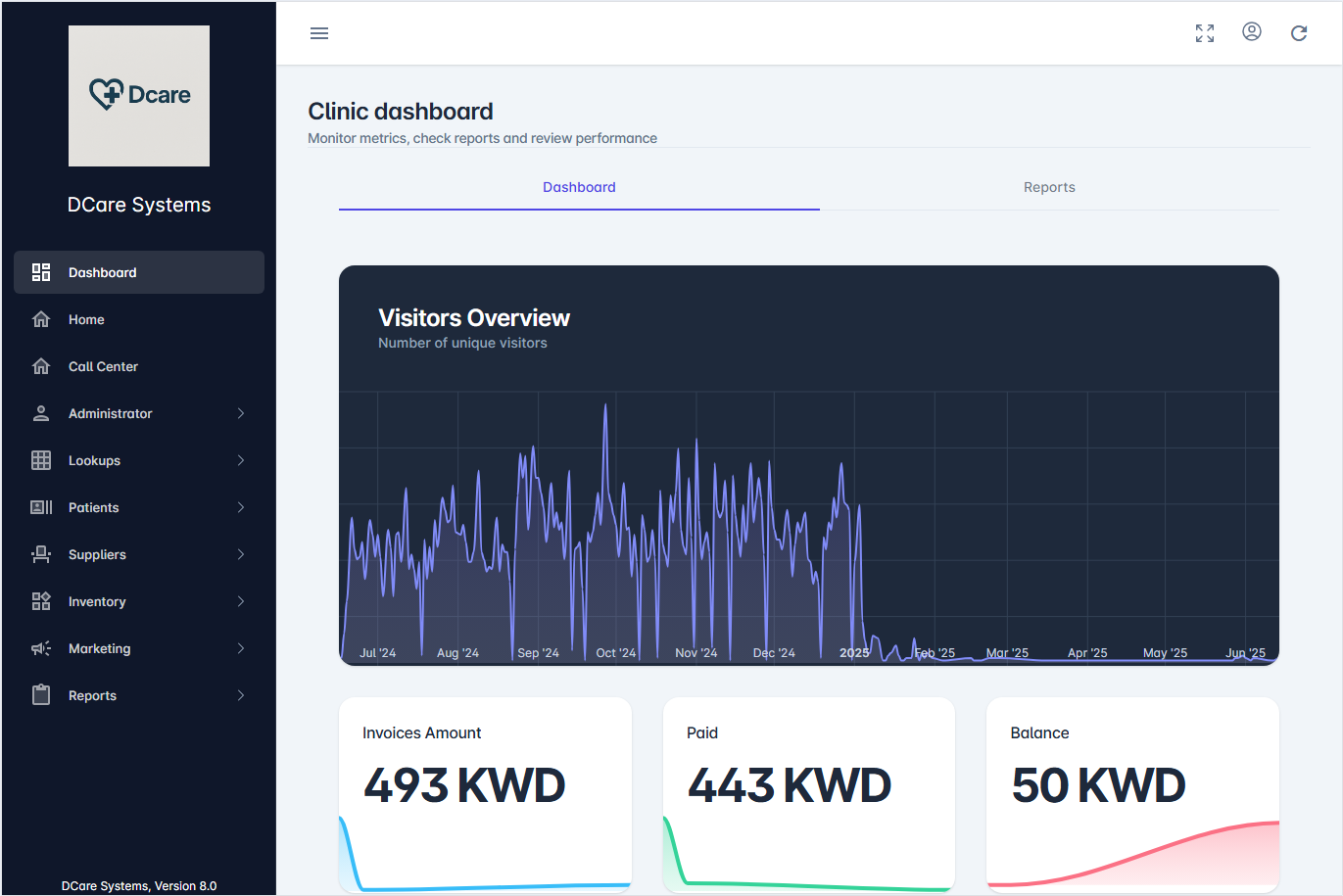Toggle the sidebar with the hamburger icon
The width and height of the screenshot is (1343, 896).
click(x=318, y=32)
